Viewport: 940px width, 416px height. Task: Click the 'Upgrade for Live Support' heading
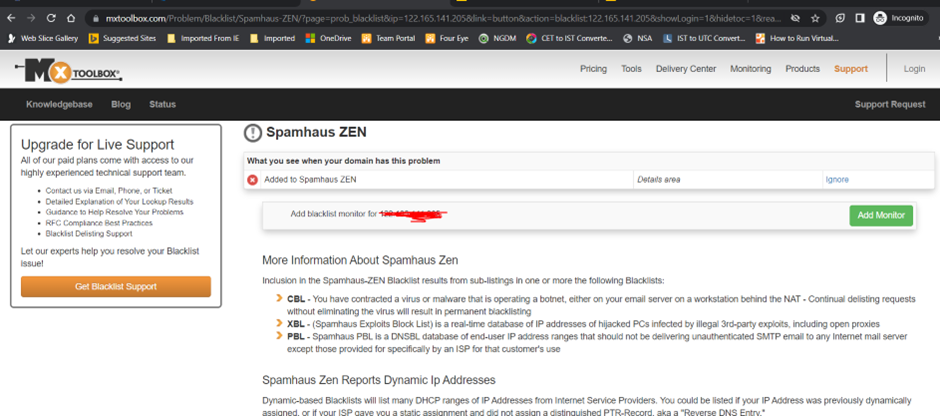tap(97, 144)
